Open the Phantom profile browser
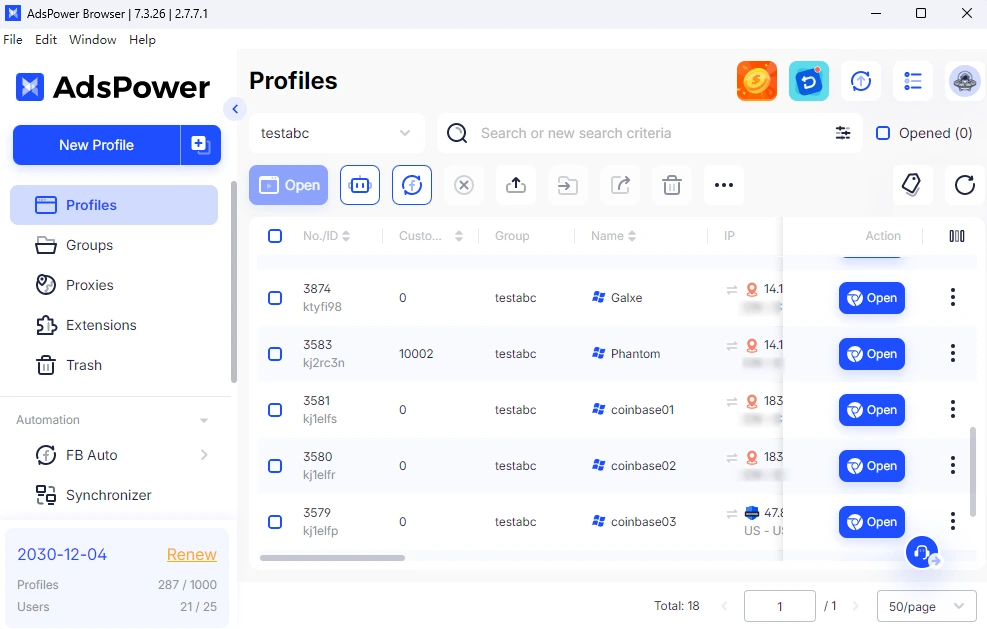This screenshot has width=987, height=629. 871,354
